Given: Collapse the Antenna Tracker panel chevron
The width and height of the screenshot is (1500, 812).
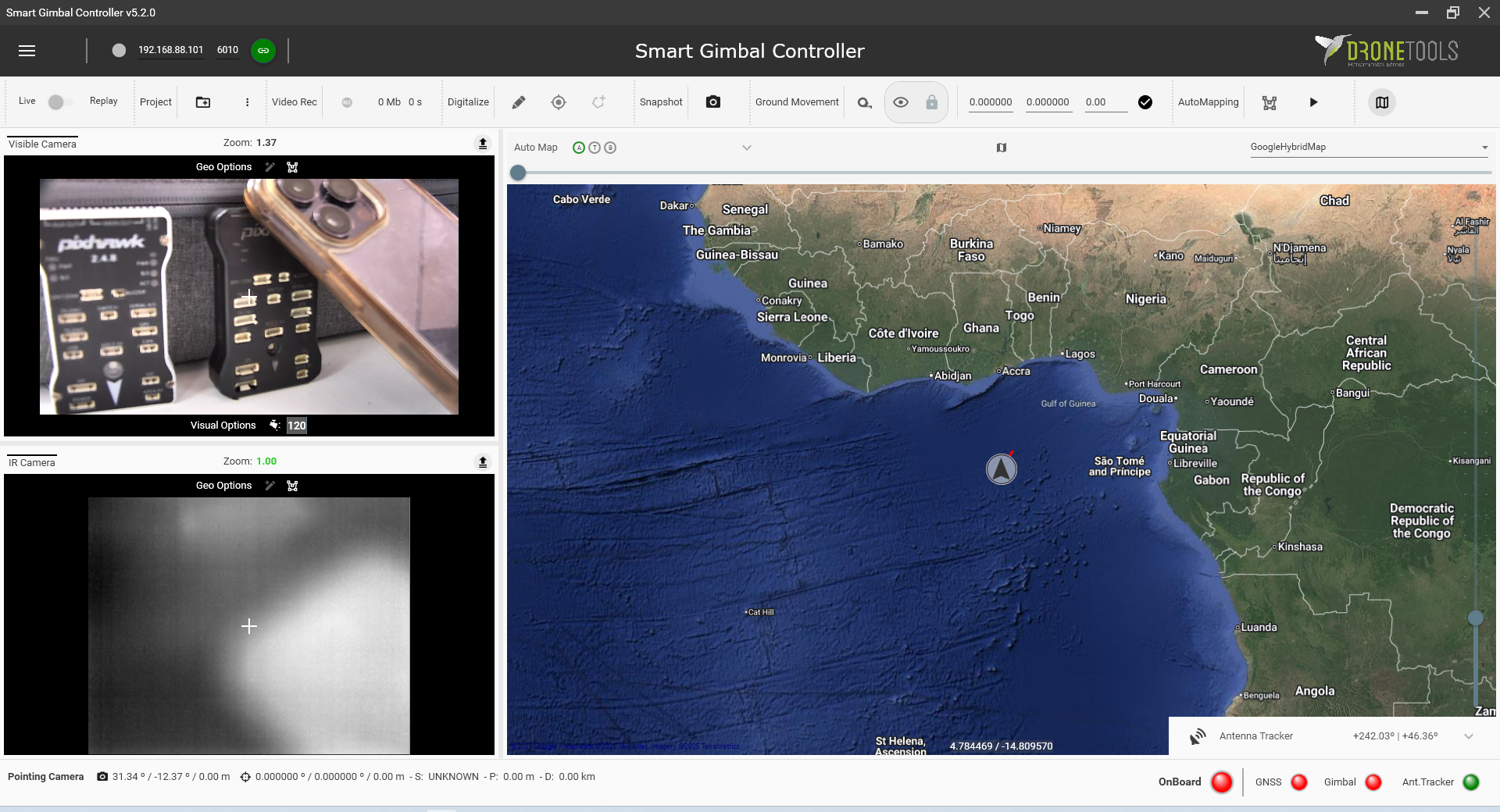Looking at the screenshot, I should click(x=1467, y=735).
